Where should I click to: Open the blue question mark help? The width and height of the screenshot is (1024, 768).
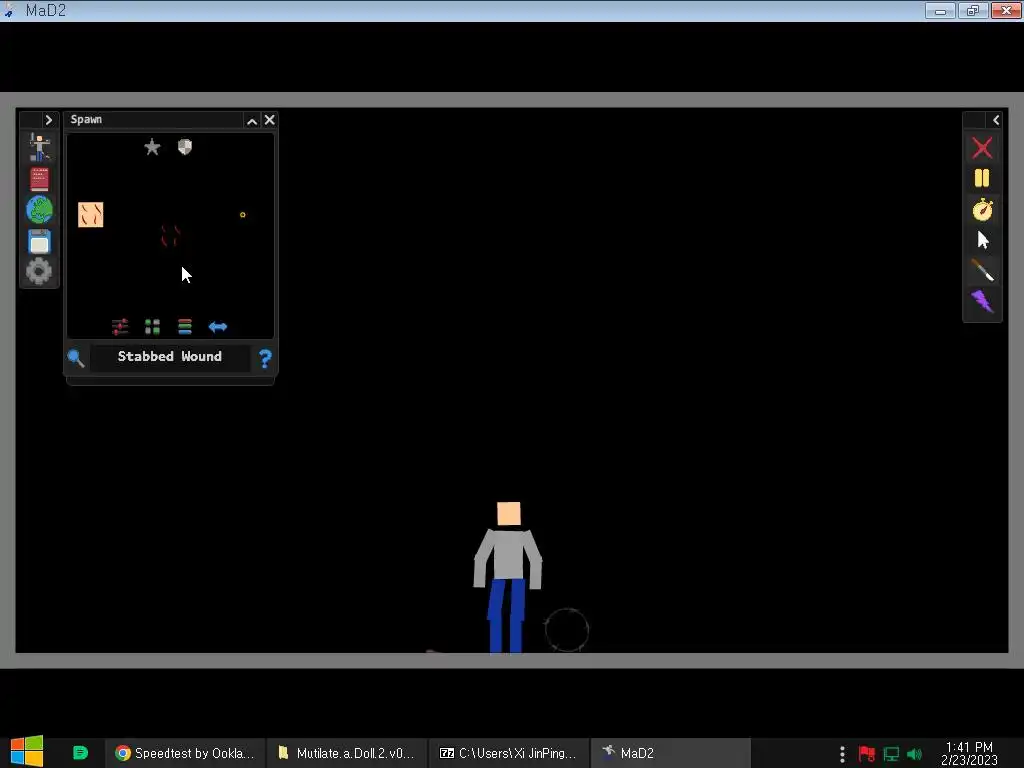[265, 359]
